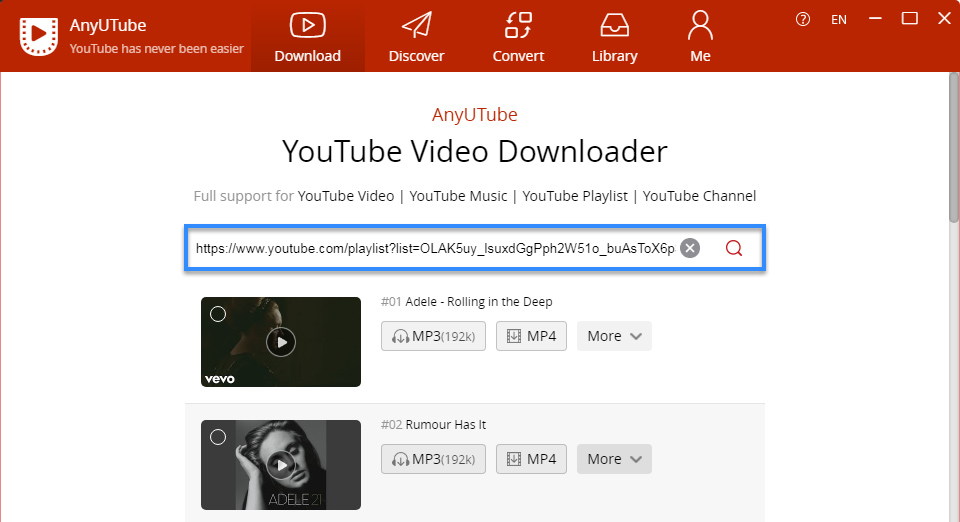960x522 pixels.
Task: Click the red search magnifier icon
Action: click(x=733, y=248)
